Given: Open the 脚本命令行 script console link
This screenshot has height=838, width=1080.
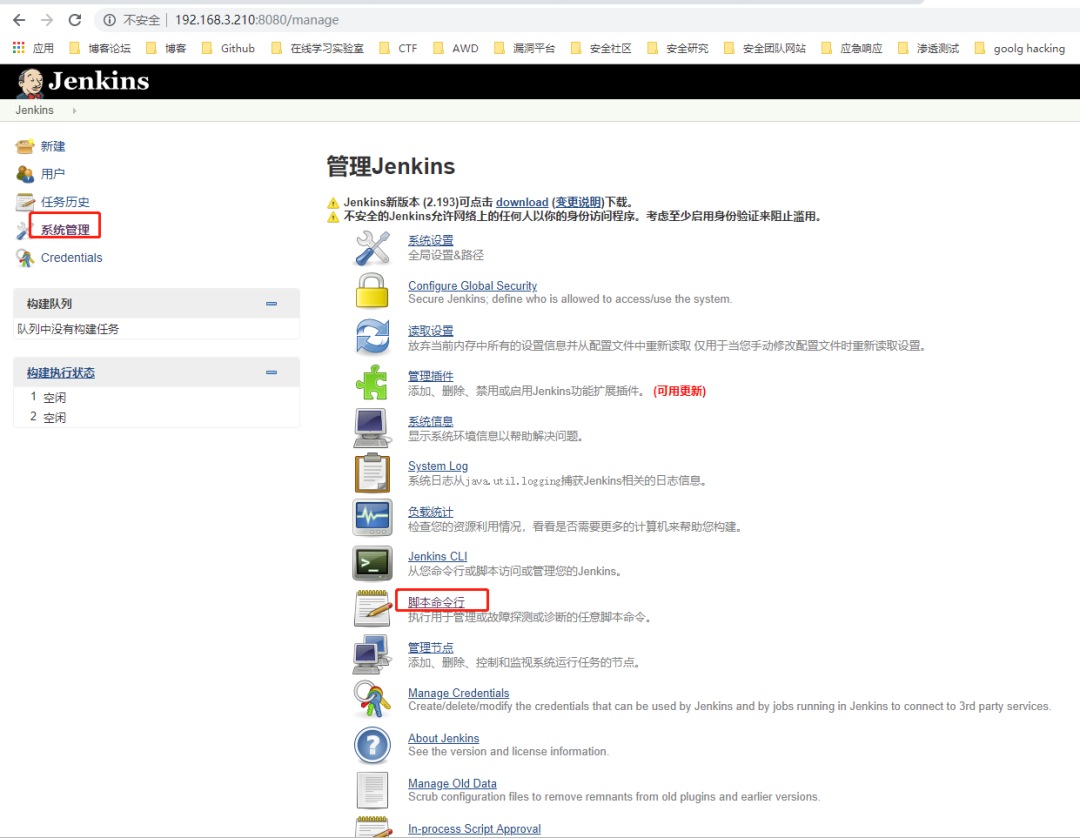Looking at the screenshot, I should tap(436, 603).
